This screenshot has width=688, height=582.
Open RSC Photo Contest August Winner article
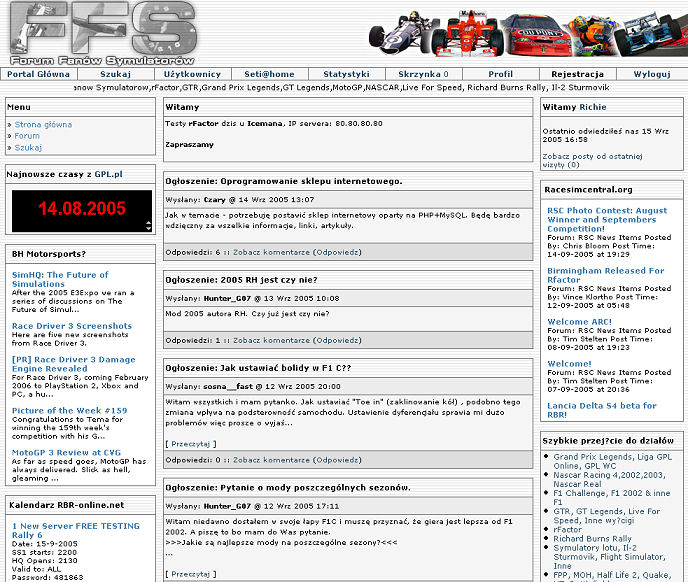tap(607, 219)
